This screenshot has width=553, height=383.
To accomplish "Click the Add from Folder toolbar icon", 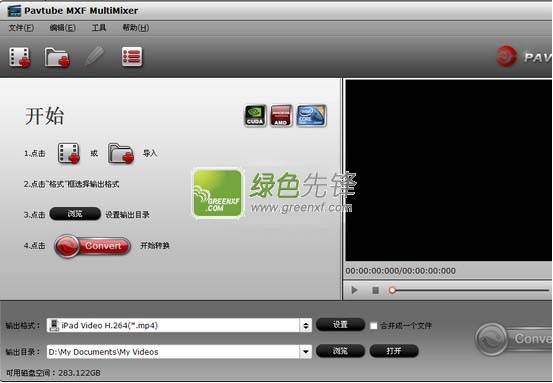I will 57,57.
